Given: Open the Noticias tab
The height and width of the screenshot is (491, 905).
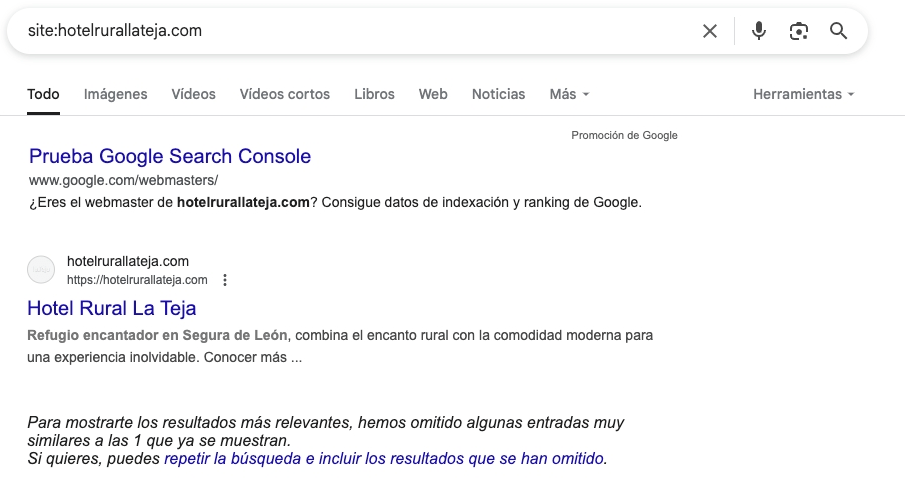Looking at the screenshot, I should pos(499,94).
